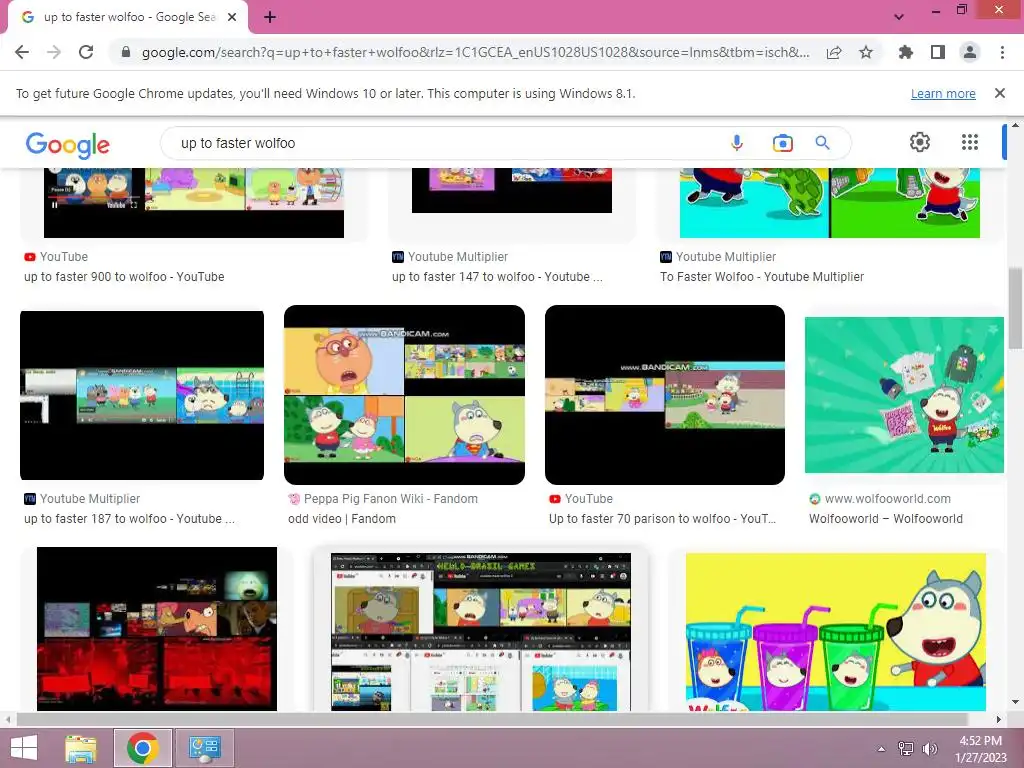The image size is (1024, 768).
Task: Click 'Peppa Pig Fanon Wiki - Fandom' source
Action: 391,498
